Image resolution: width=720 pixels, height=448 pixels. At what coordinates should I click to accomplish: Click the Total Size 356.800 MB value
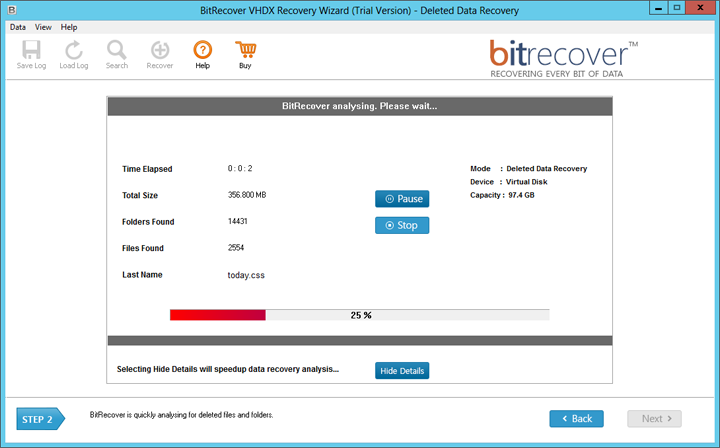247,195
